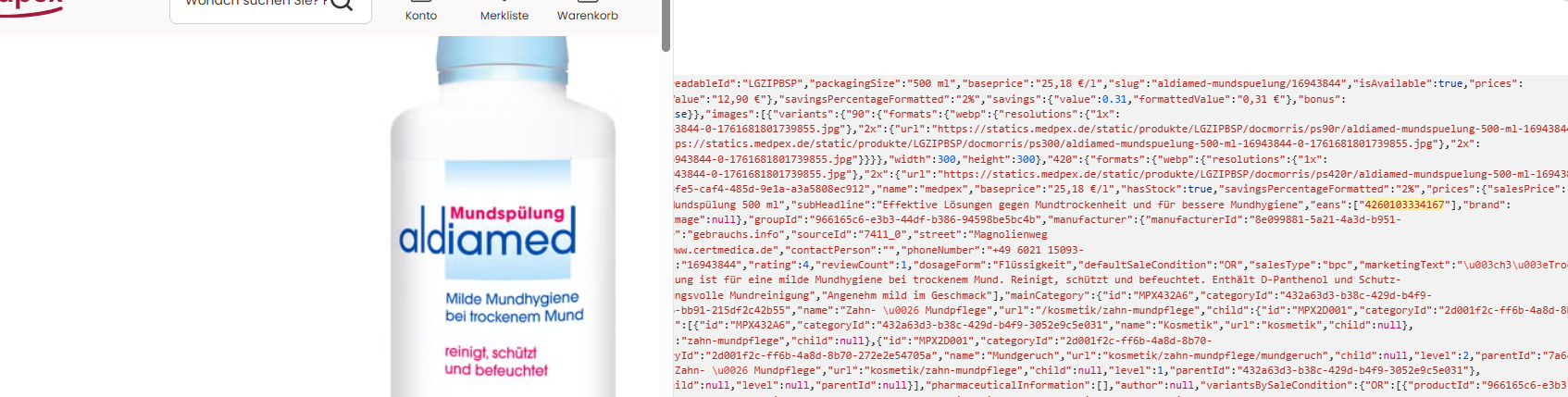1568x397 pixels.
Task: Click the highlighted EAN 4260103334167
Action: (x=1404, y=205)
